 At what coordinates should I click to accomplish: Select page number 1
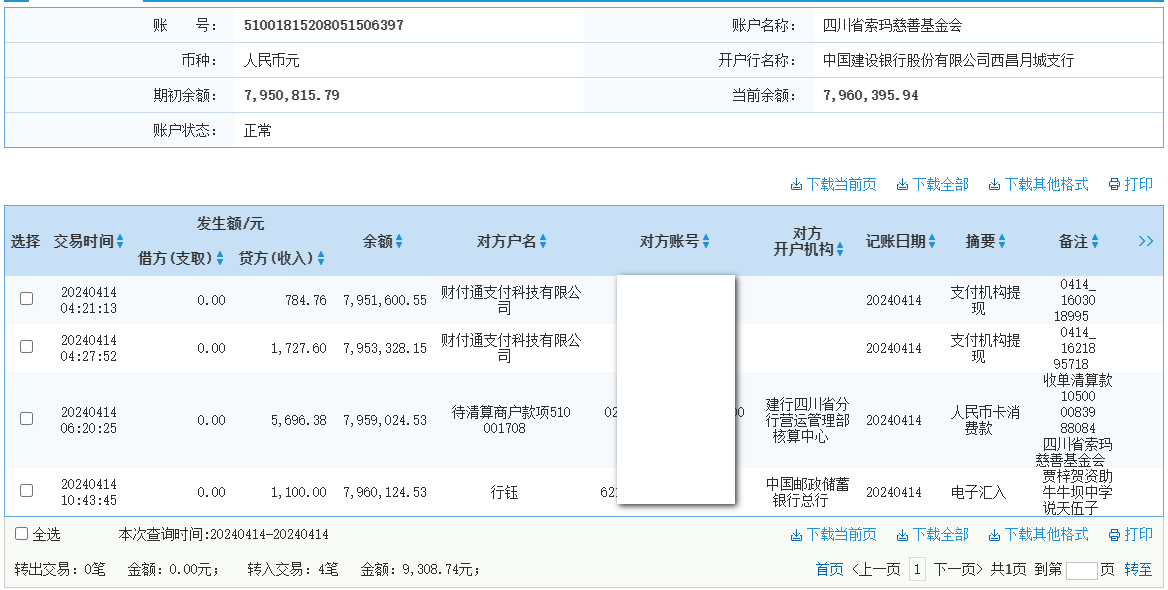point(918,570)
